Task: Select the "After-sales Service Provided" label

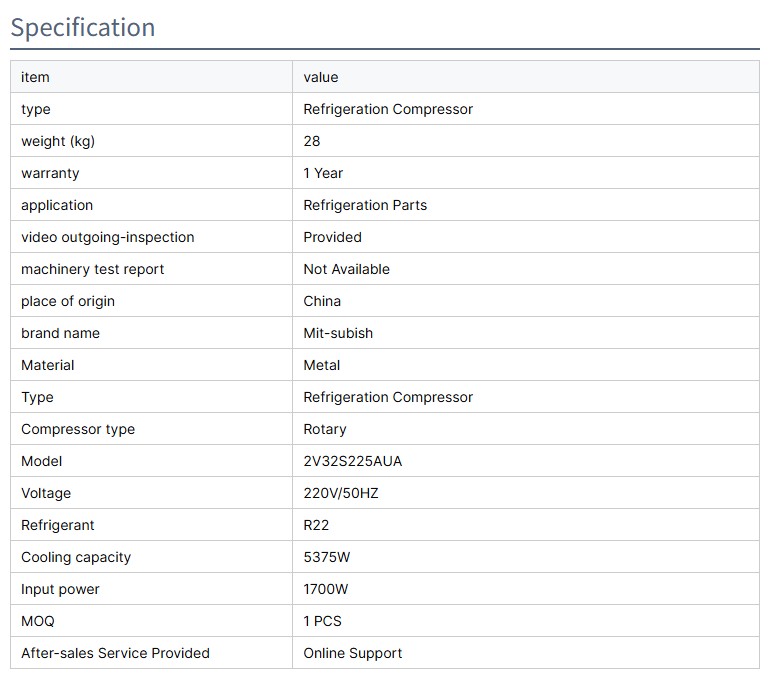Action: (x=115, y=653)
